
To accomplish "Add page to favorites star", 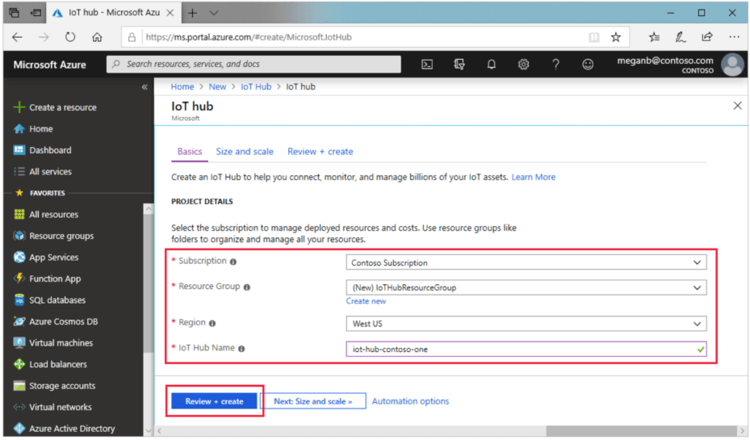I will [x=616, y=37].
